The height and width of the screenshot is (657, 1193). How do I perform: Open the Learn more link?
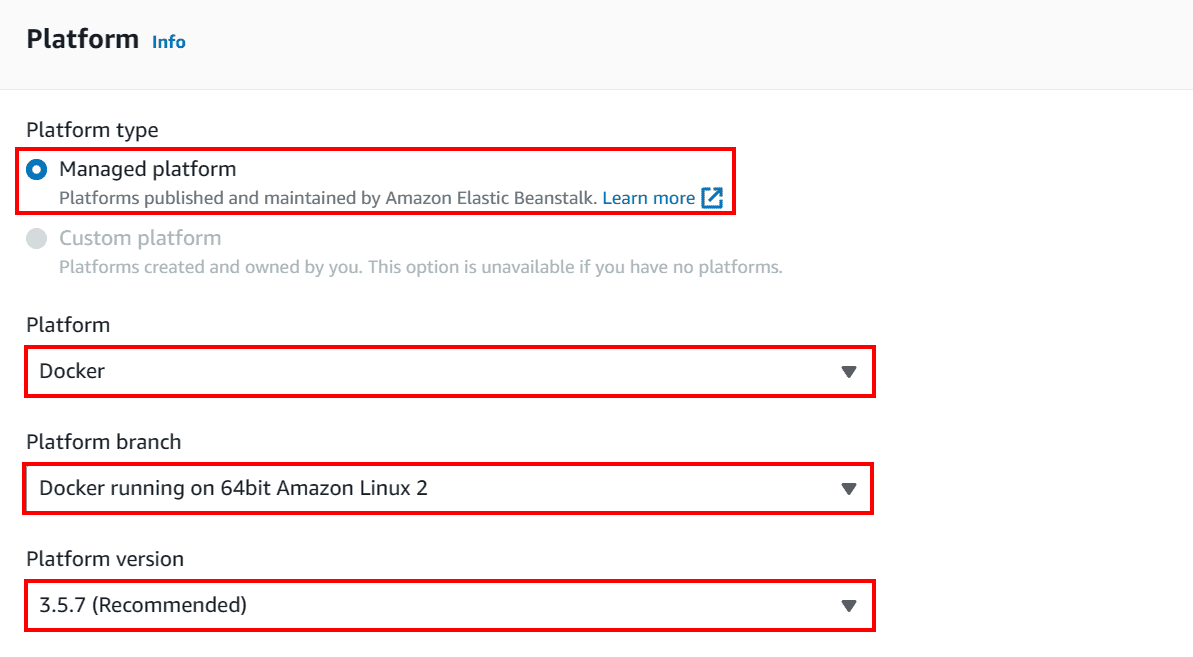point(648,198)
